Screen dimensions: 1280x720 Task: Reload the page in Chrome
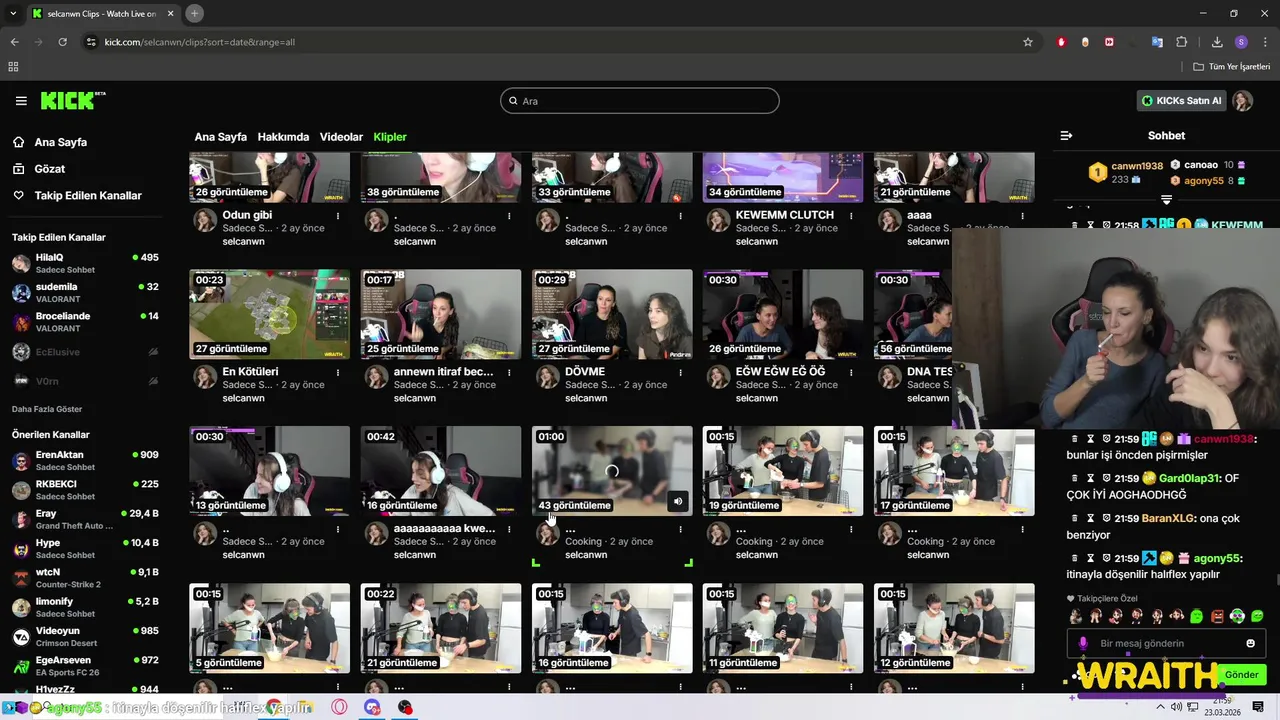62,42
